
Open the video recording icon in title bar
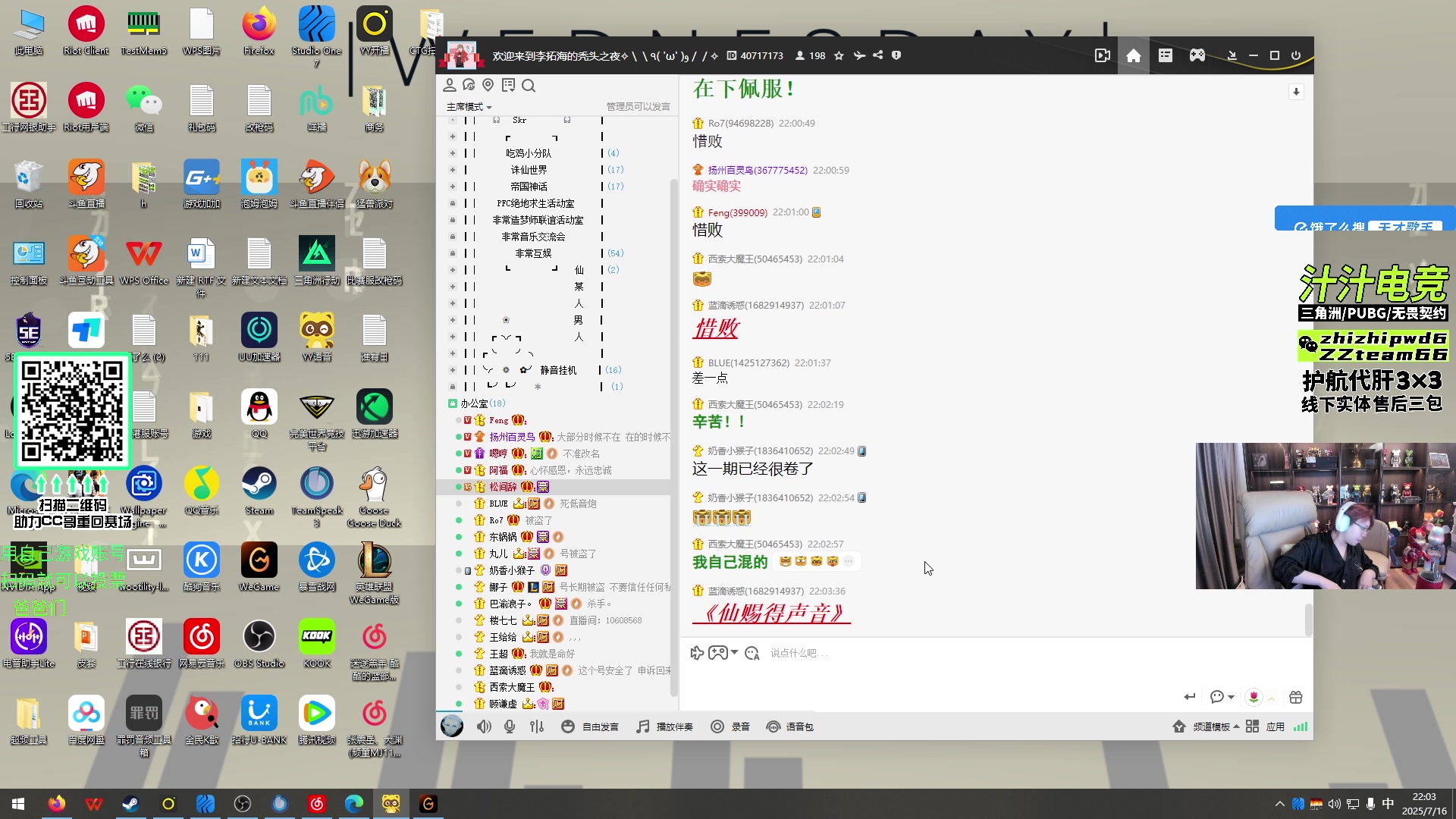[x=1103, y=55]
